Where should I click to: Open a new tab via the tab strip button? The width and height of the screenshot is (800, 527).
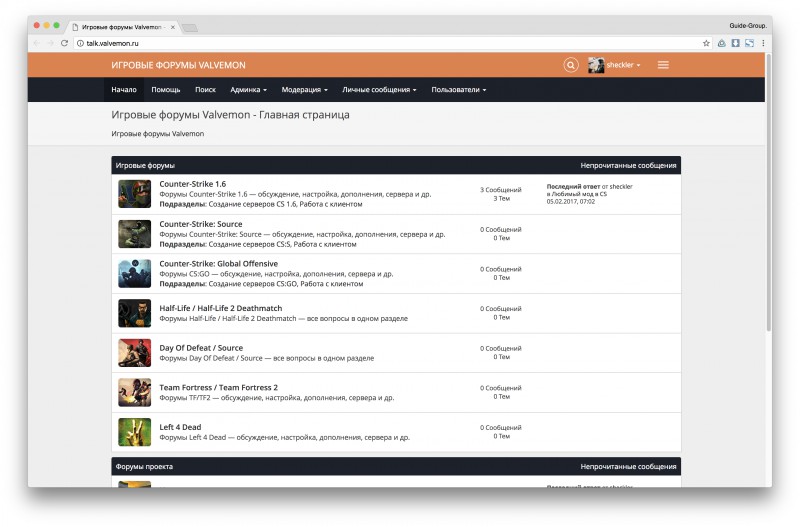pos(190,28)
